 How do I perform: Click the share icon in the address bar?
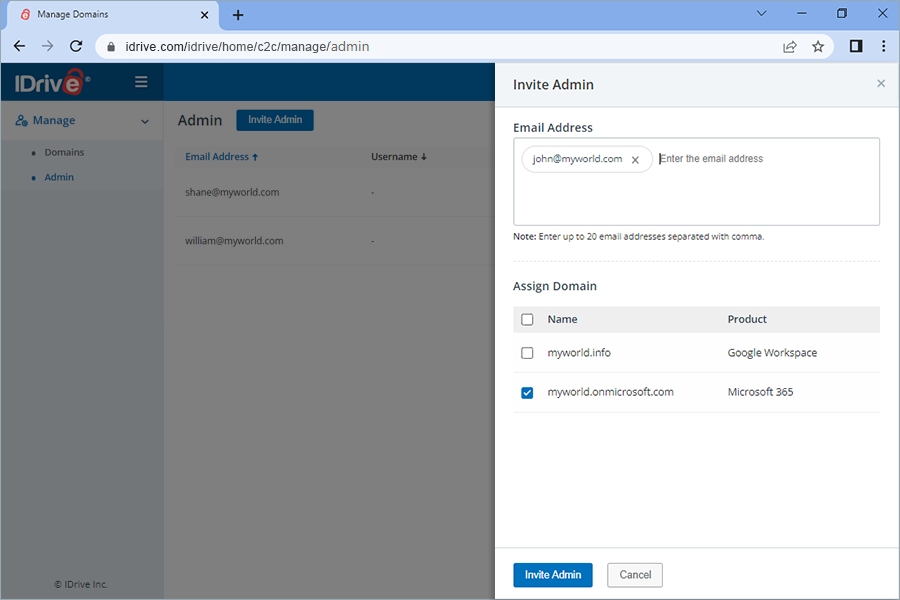point(789,46)
